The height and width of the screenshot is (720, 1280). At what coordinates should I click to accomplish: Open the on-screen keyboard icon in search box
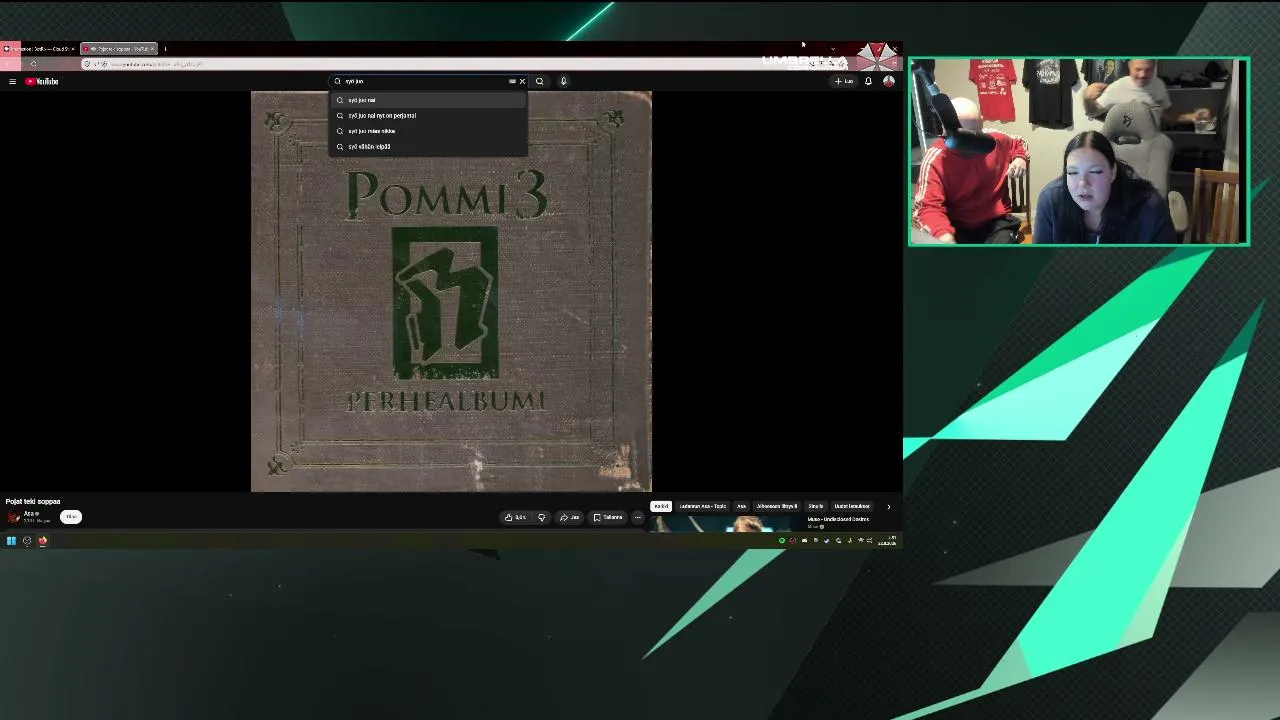pos(512,81)
